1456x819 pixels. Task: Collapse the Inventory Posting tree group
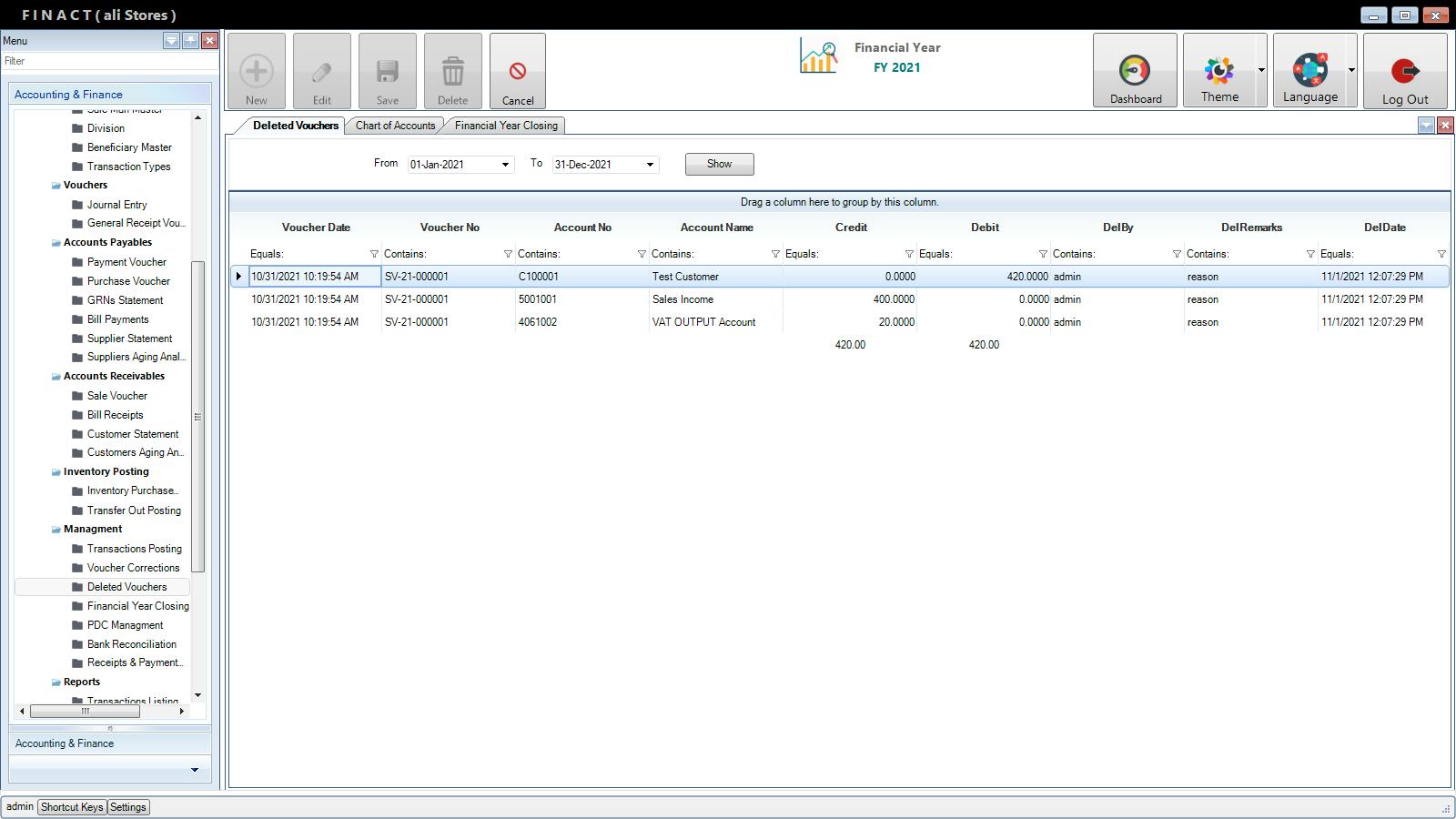pyautogui.click(x=56, y=472)
